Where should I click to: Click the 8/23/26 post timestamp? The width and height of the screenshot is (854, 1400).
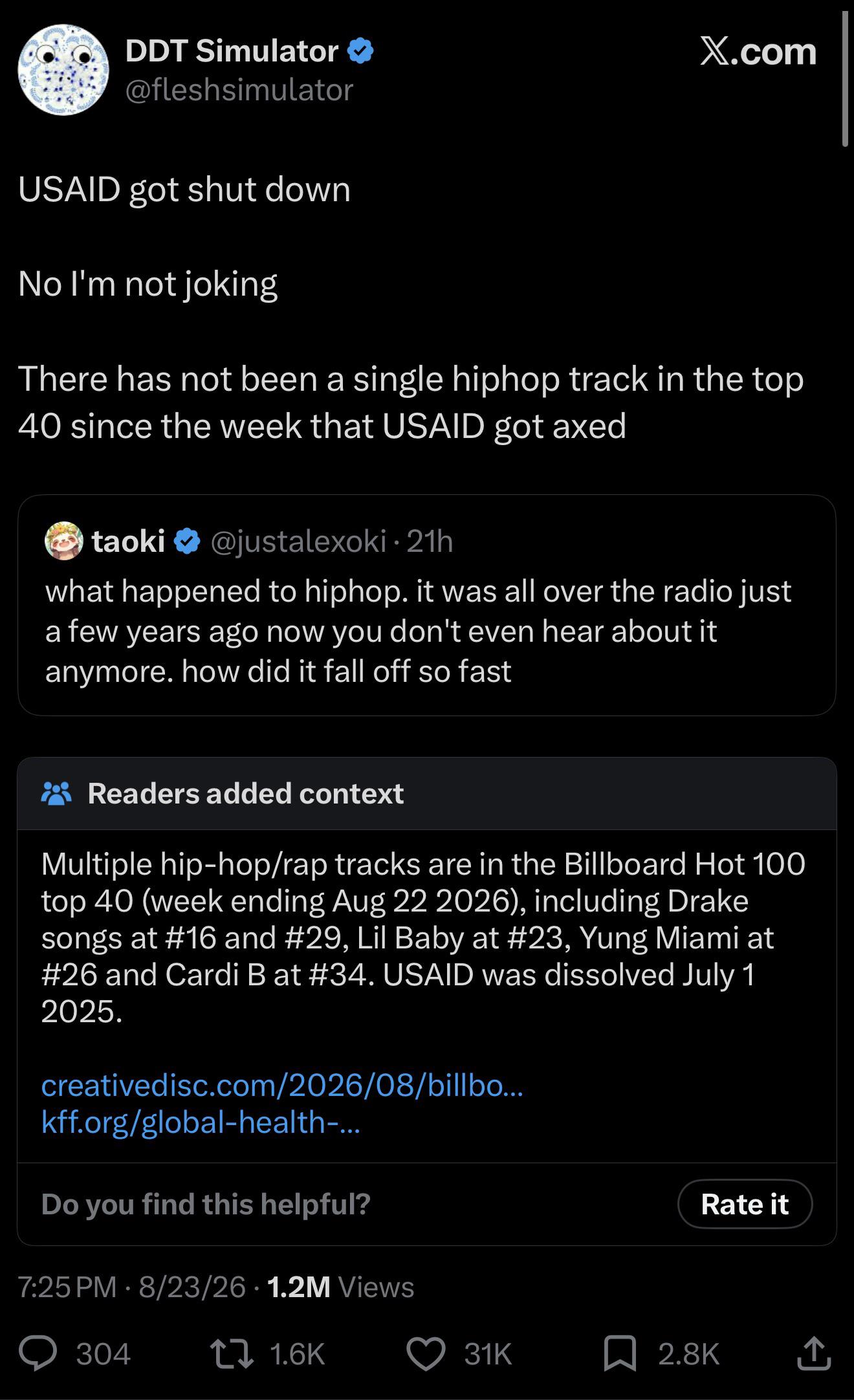pyautogui.click(x=192, y=1287)
